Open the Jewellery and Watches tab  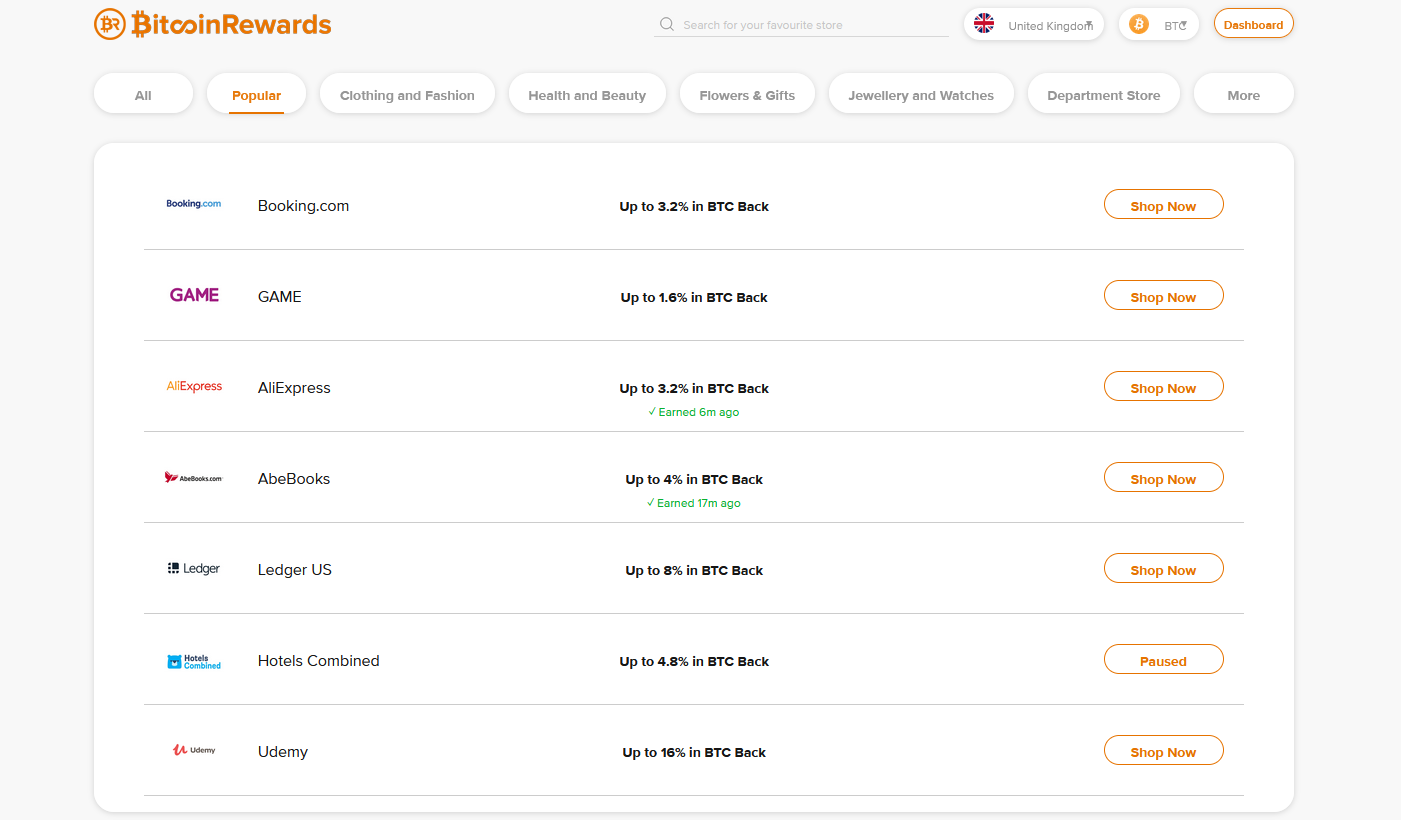point(921,94)
